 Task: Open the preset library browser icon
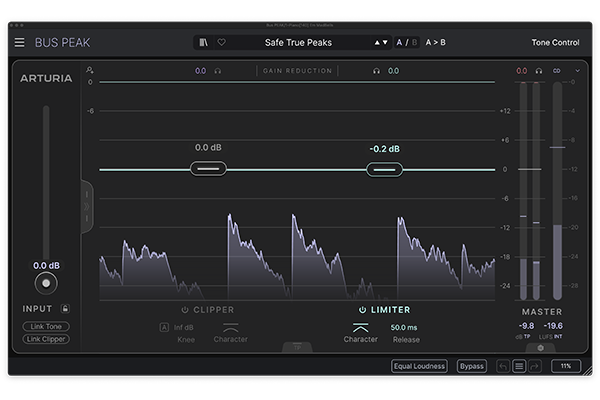pos(204,42)
